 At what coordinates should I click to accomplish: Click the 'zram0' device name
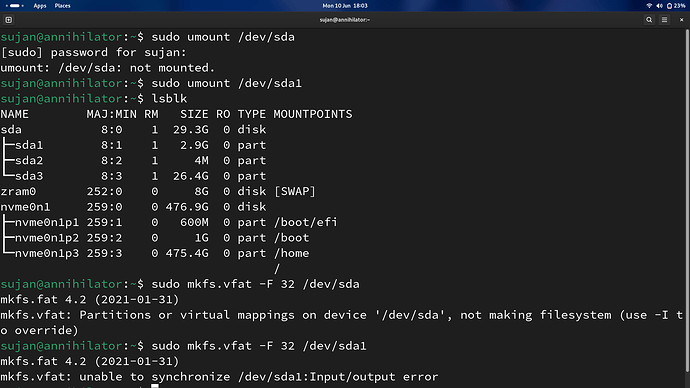pos(18,191)
